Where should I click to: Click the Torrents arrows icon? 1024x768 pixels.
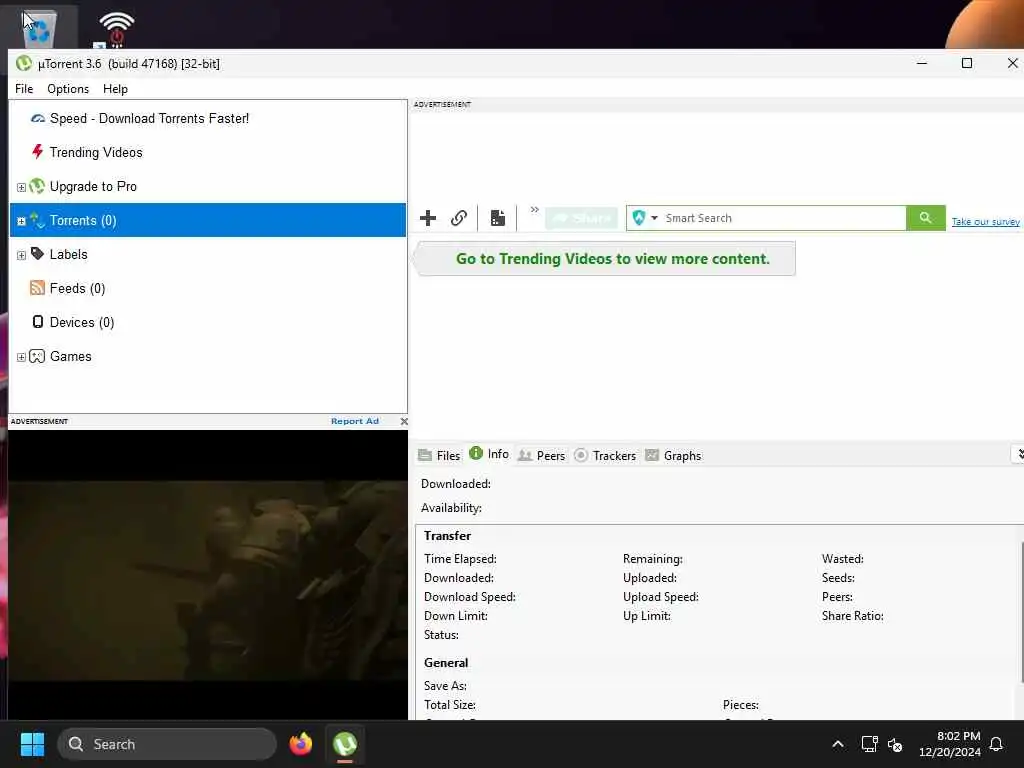coord(37,220)
